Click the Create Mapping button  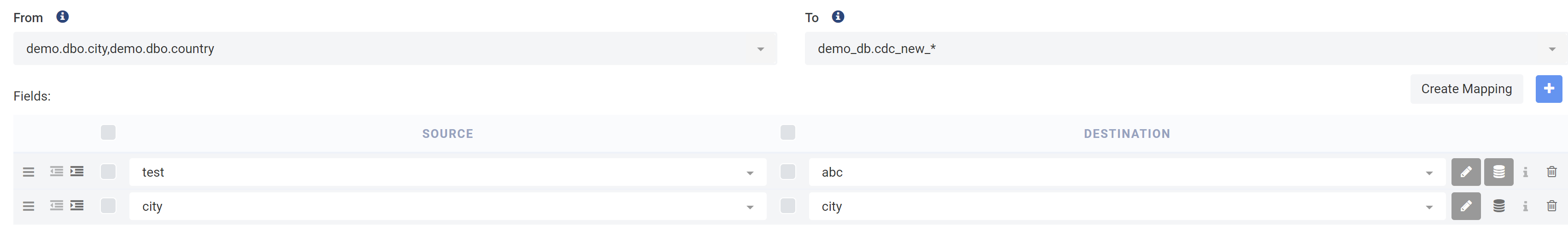[x=1466, y=89]
